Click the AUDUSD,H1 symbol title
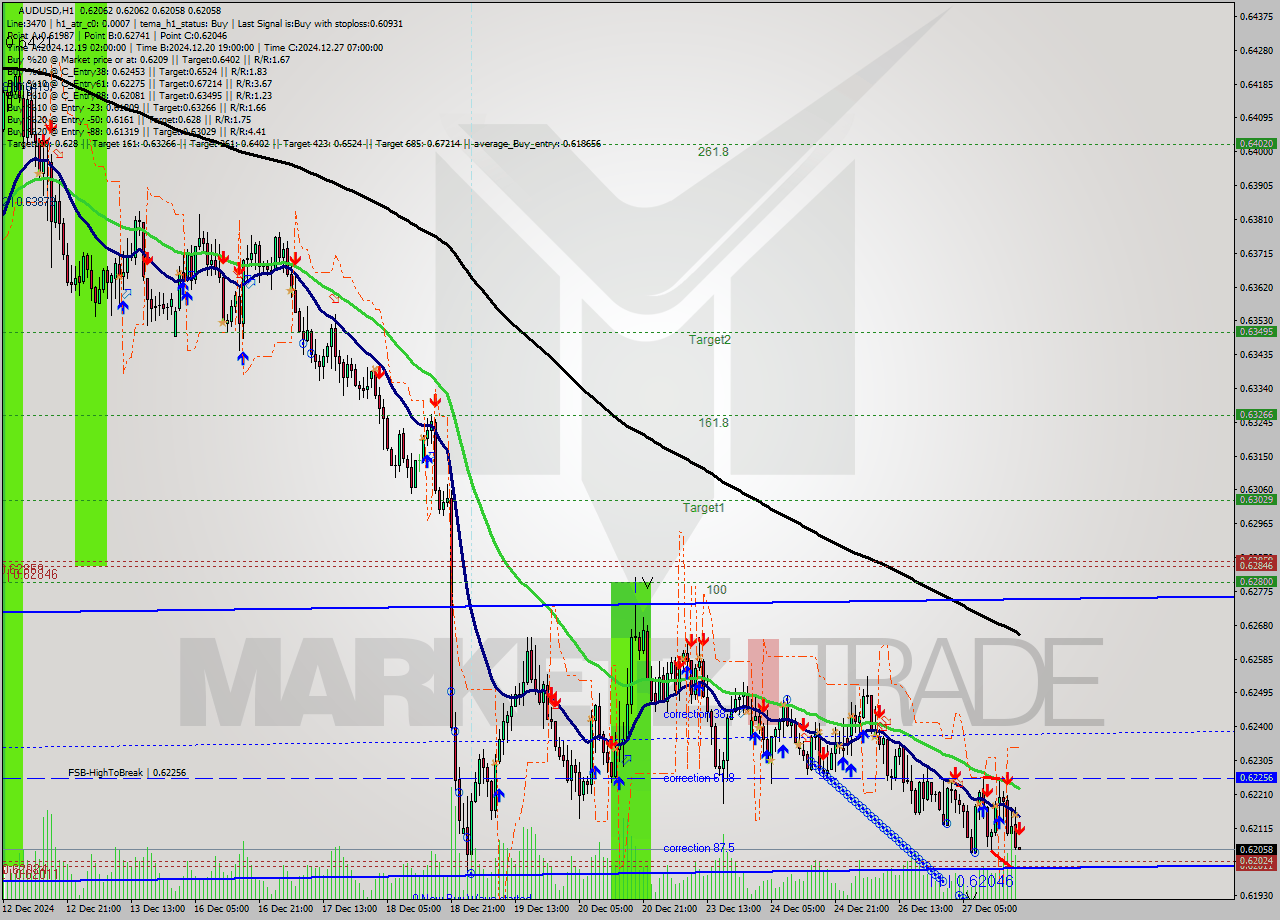 click(45, 9)
